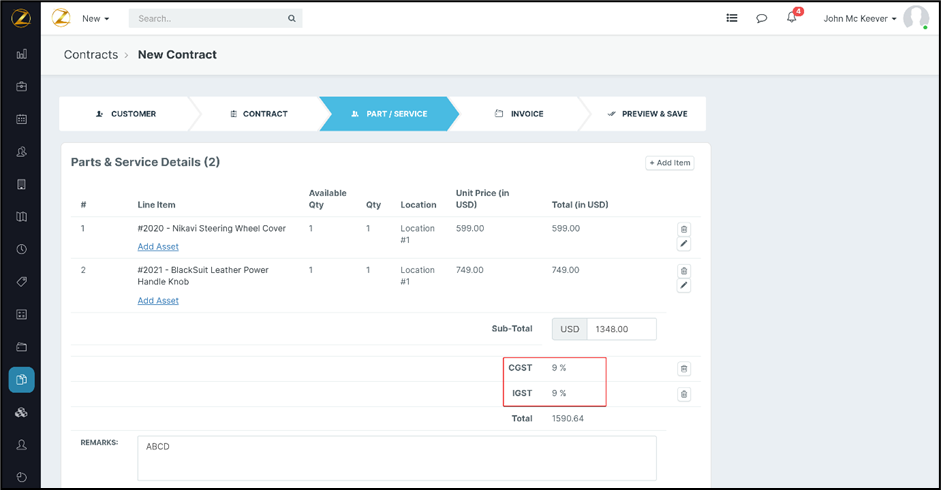
Task: Jump to Preview & Save step
Action: [x=647, y=114]
